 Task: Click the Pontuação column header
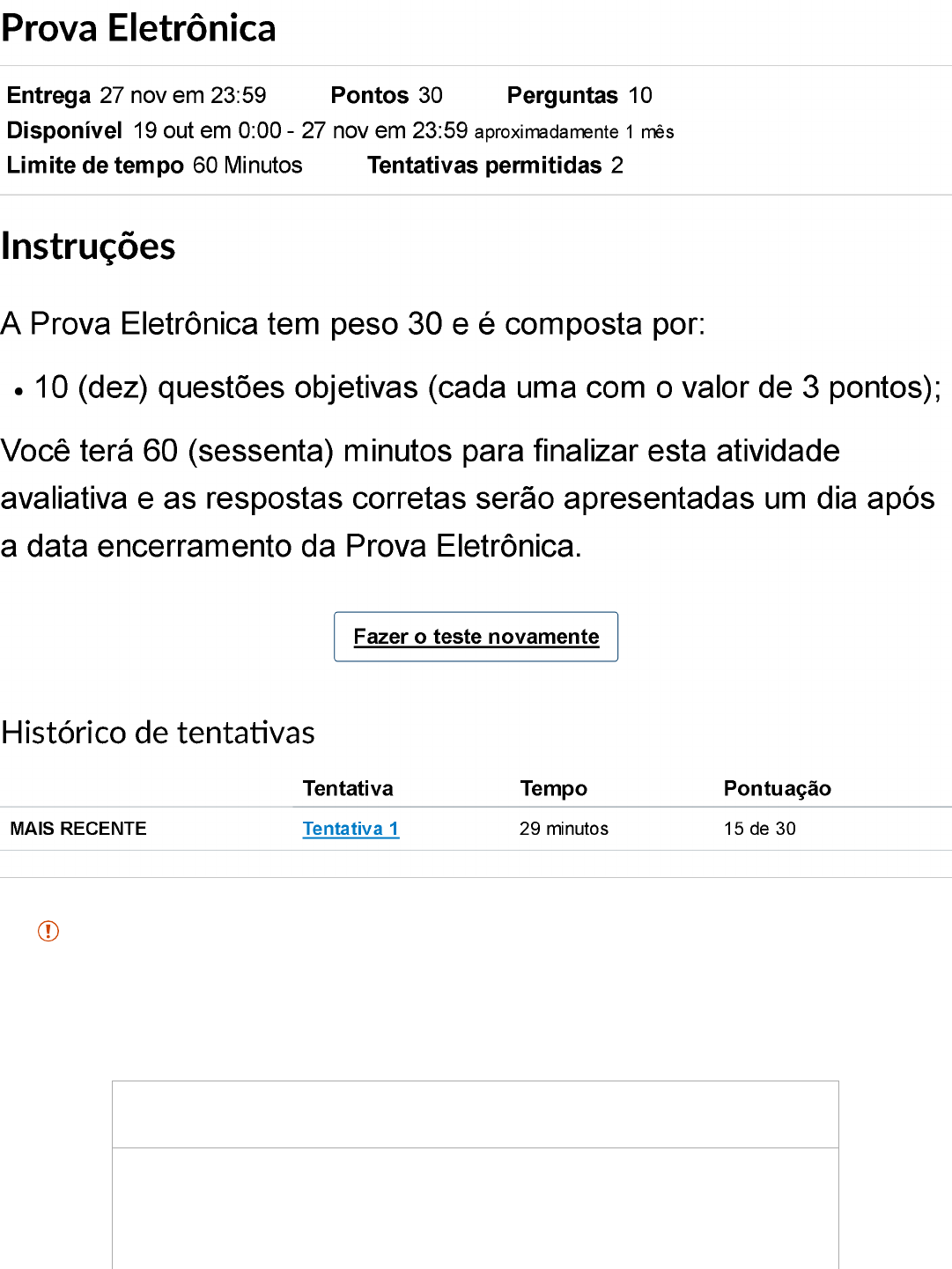coord(777,788)
